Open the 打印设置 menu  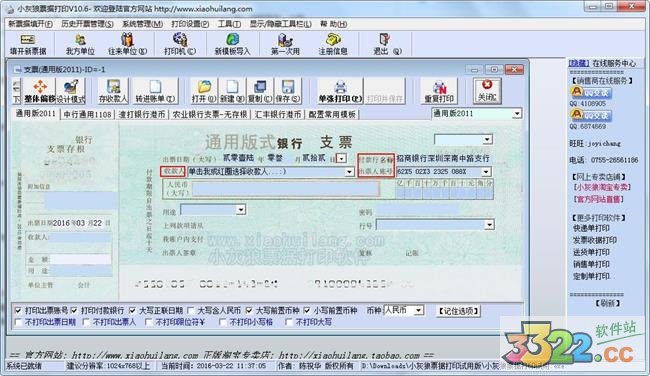[x=190, y=24]
